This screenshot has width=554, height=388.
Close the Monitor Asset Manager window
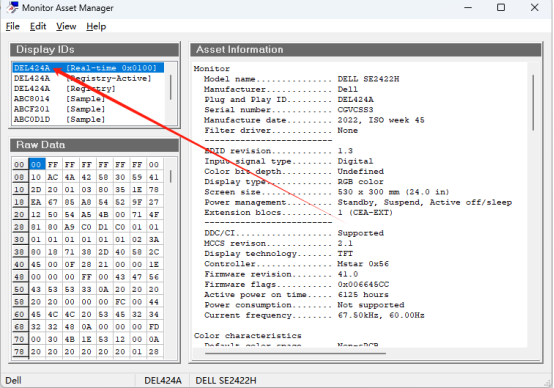[x=535, y=7]
